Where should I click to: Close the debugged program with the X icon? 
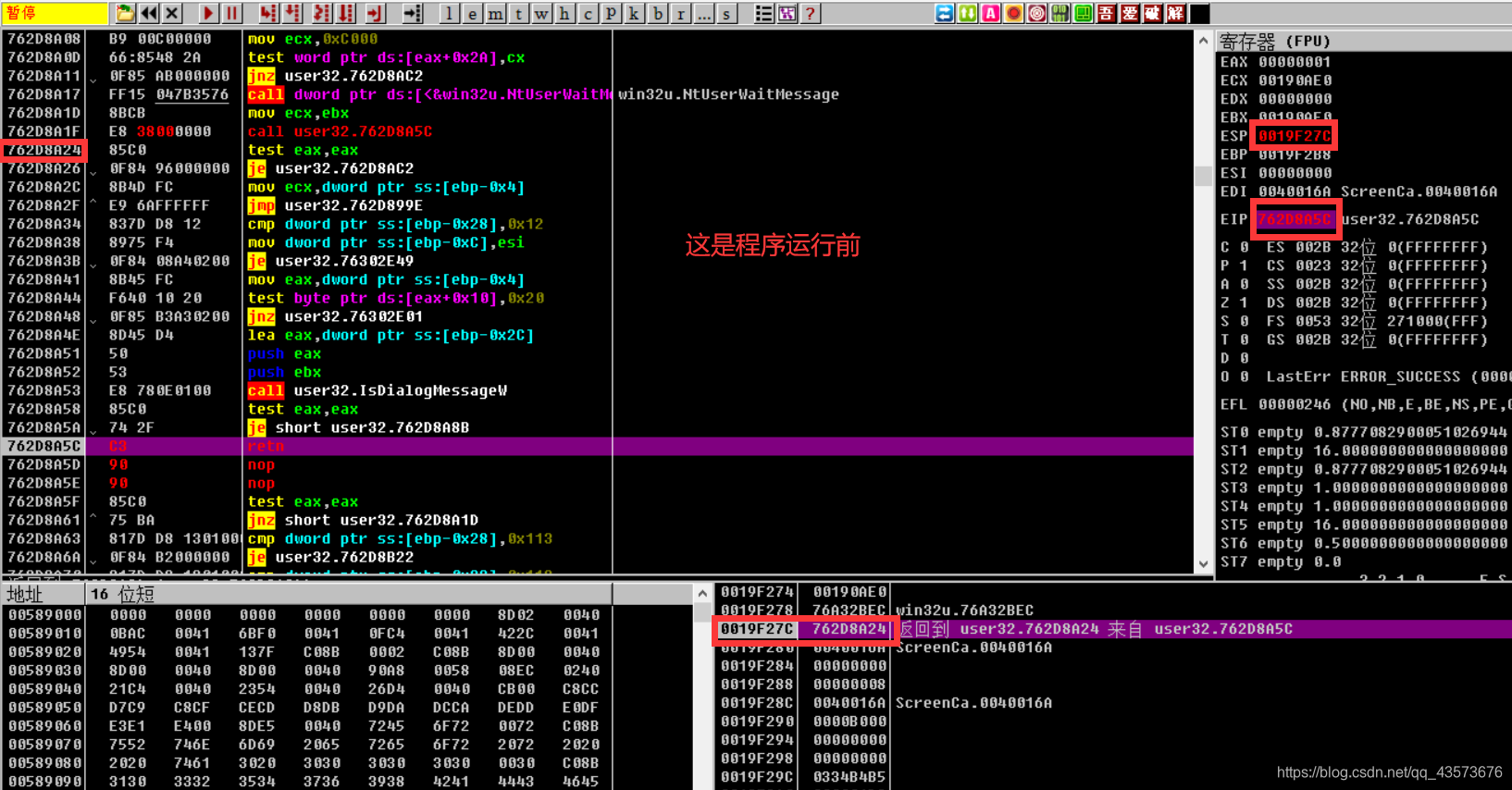(x=172, y=13)
